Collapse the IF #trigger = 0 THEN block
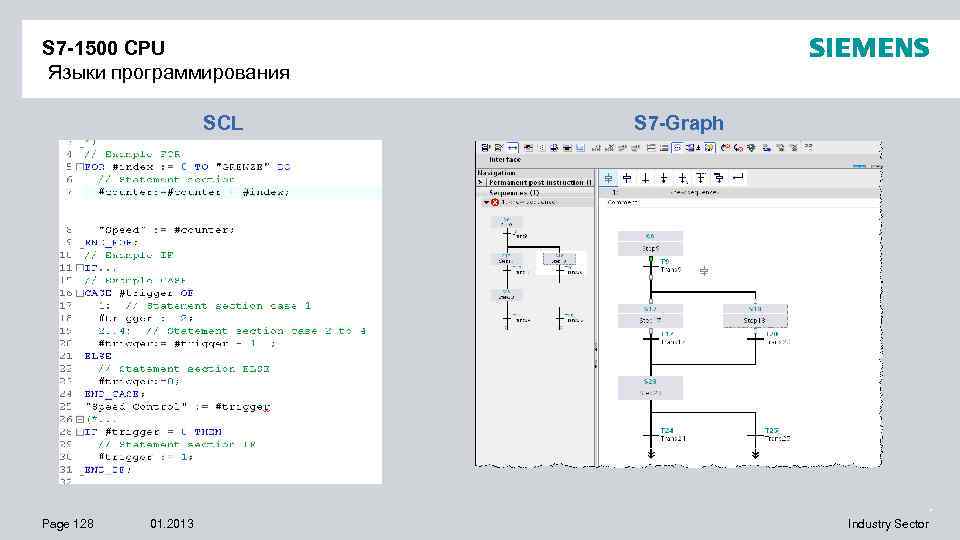Screen dimensions: 960x540 pos(80,432)
